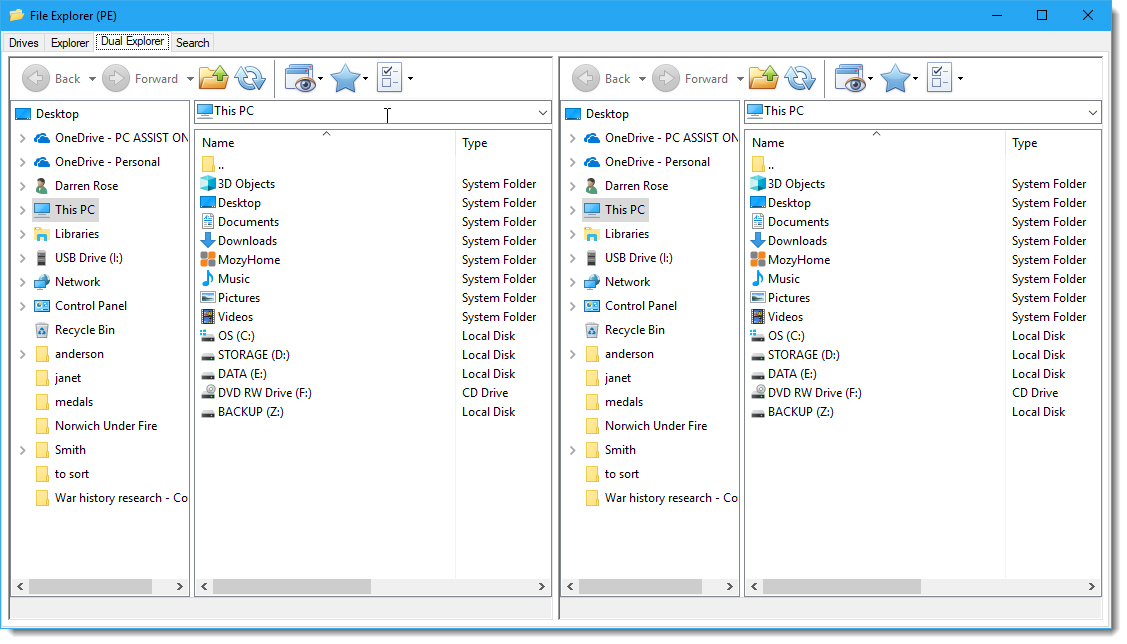
Task: Refresh the right pane file list
Action: (800, 78)
